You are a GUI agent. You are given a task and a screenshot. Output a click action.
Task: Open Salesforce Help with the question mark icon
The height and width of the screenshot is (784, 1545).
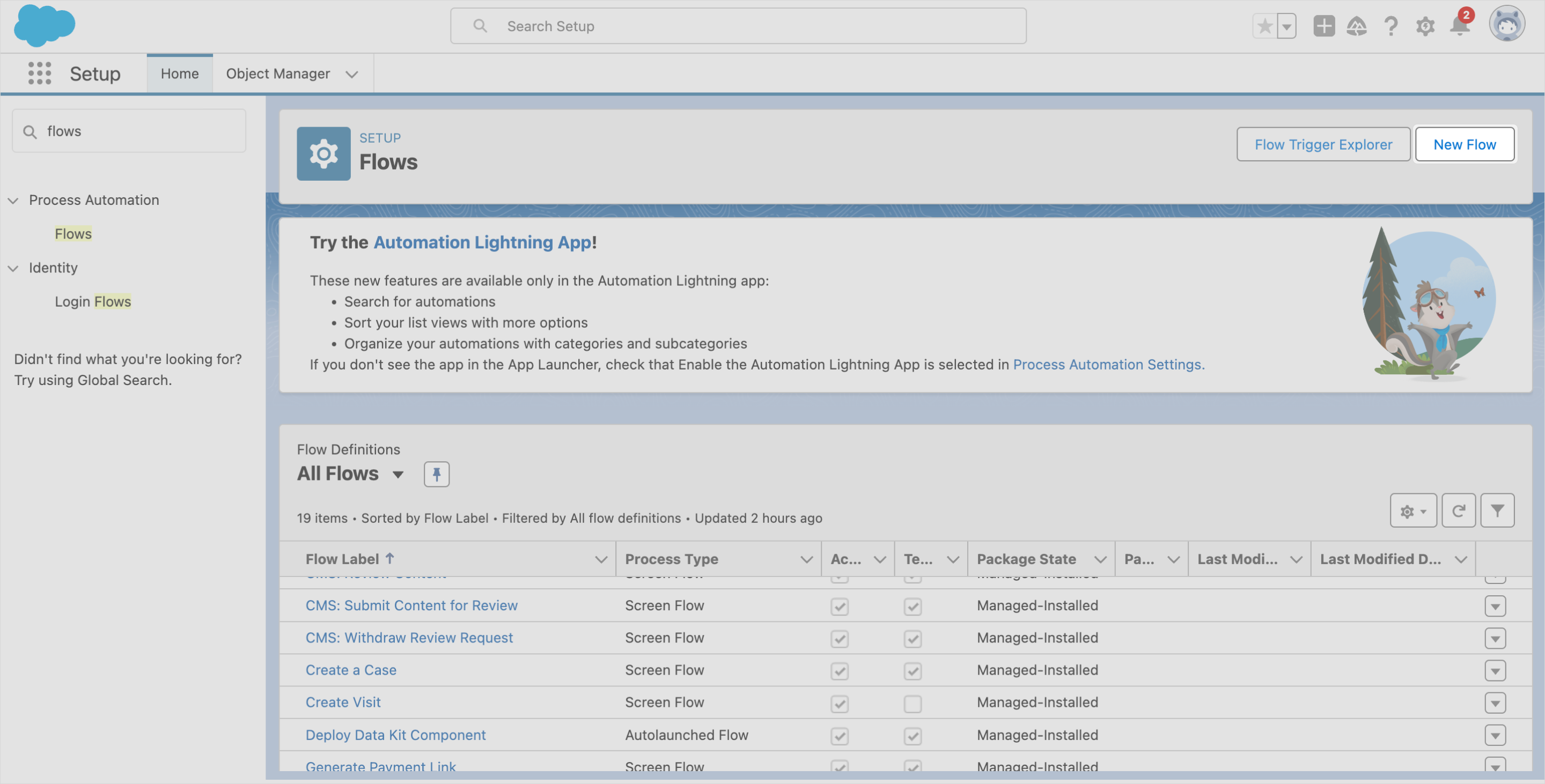pos(1392,26)
